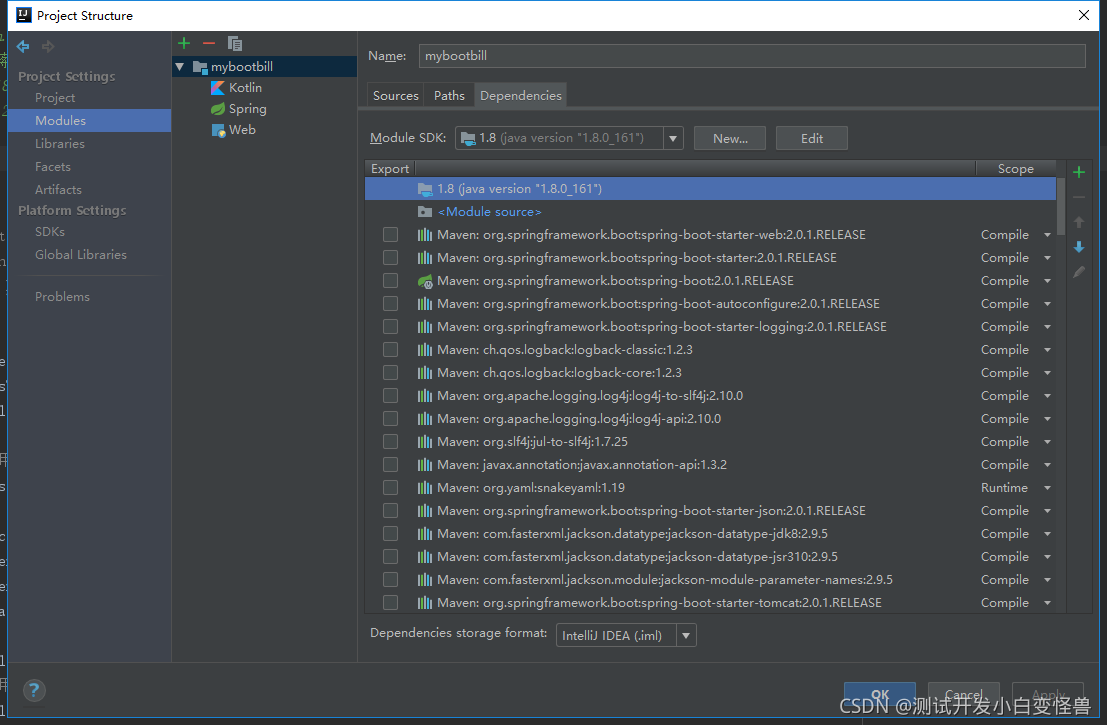This screenshot has width=1107, height=725.
Task: Open Dependencies storage format dropdown
Action: [x=686, y=636]
